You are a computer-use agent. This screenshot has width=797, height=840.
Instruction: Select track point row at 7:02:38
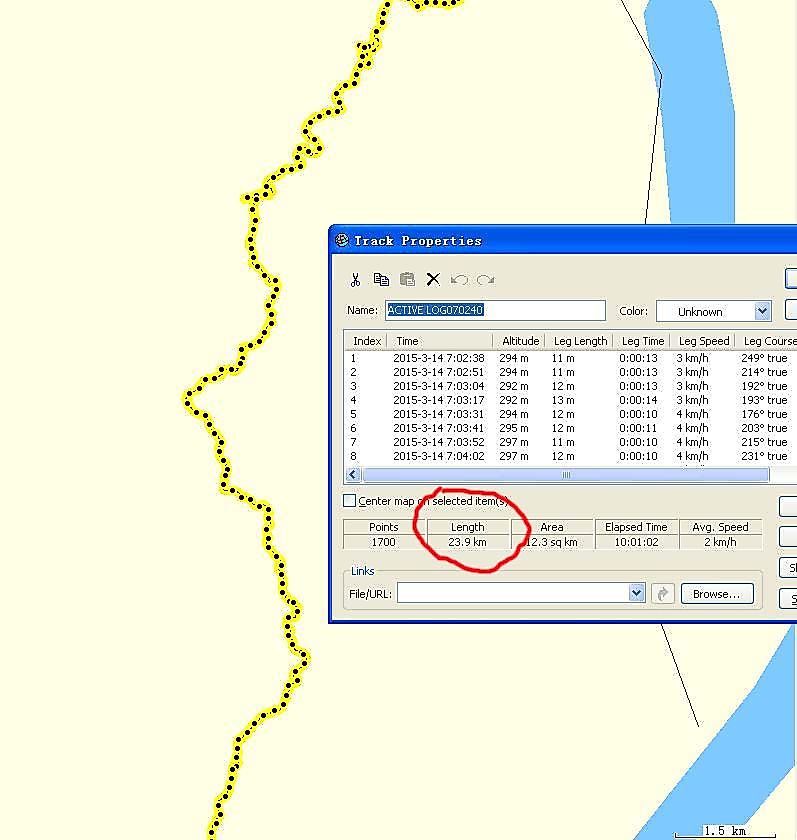pyautogui.click(x=438, y=358)
